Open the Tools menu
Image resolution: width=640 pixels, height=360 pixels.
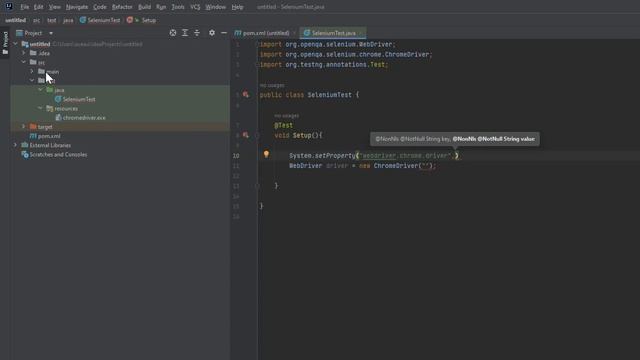click(178, 7)
